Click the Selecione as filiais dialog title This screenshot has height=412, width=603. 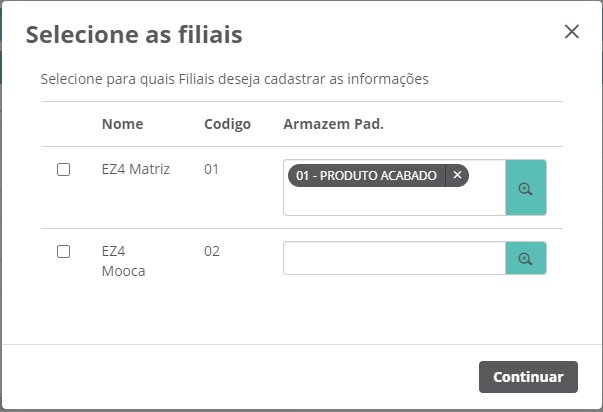[134, 35]
